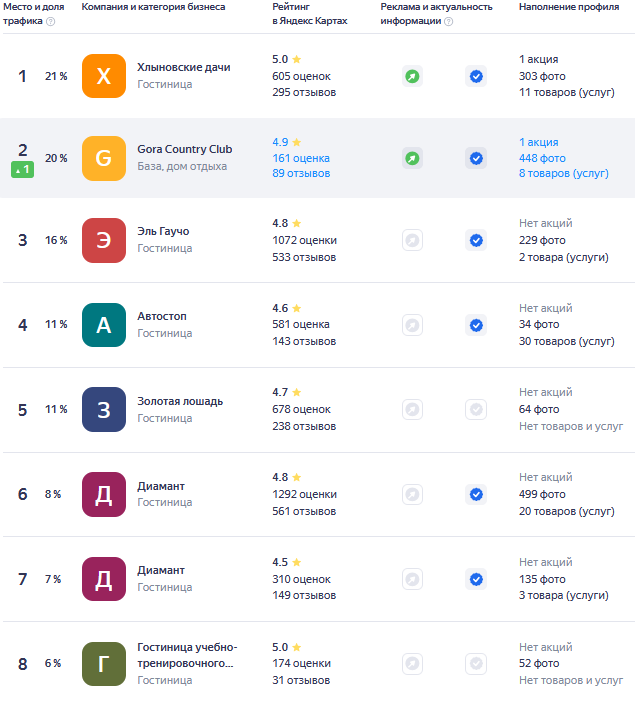Click the company name 'Хлыновские дачи'
The height and width of the screenshot is (705, 635).
(183, 67)
